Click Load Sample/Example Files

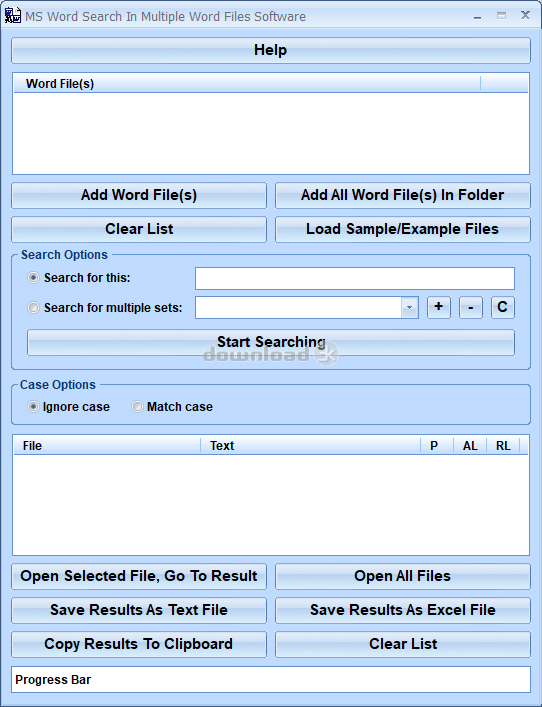(x=403, y=229)
